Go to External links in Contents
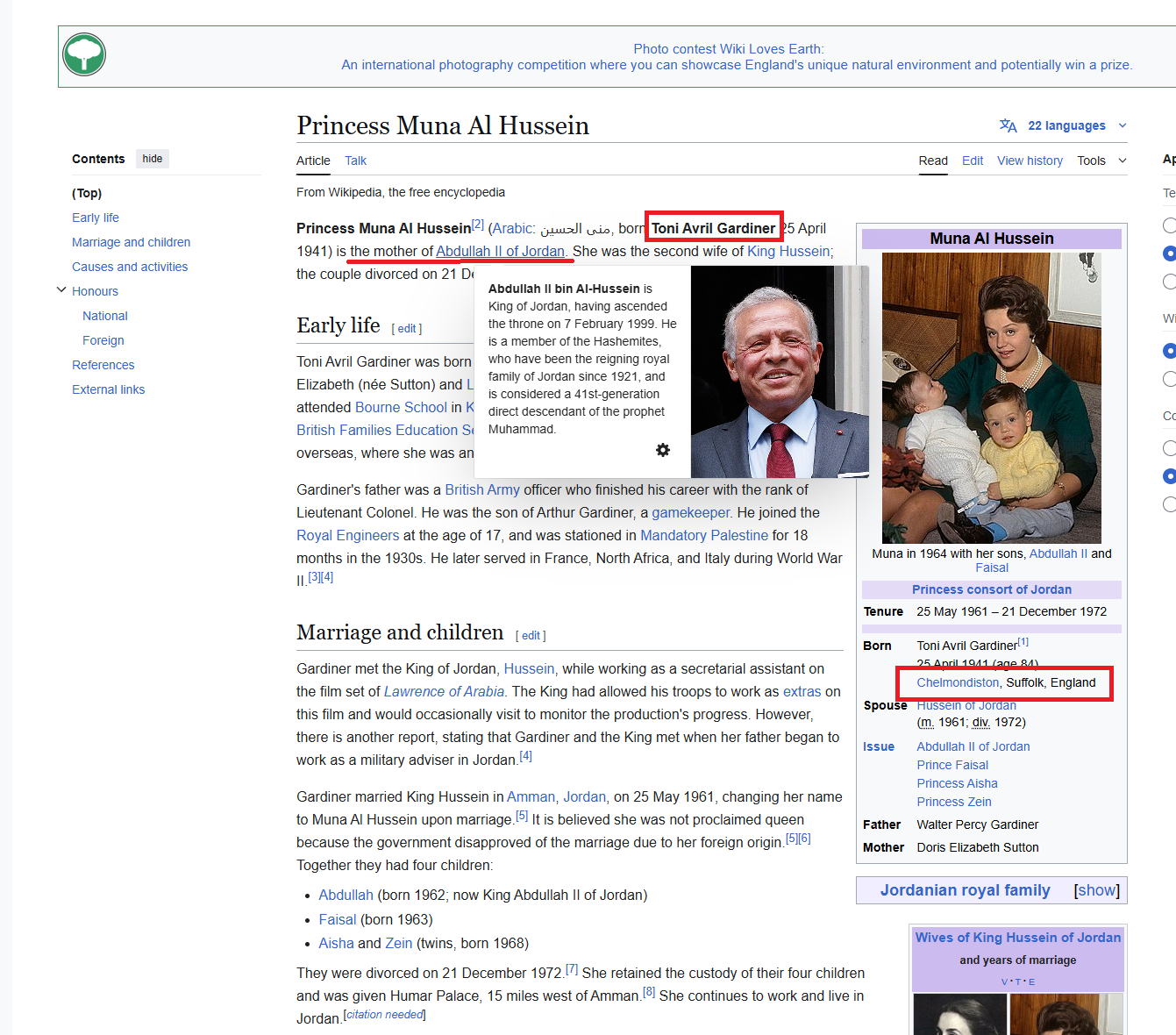The width and height of the screenshot is (1176, 1035). (x=109, y=389)
